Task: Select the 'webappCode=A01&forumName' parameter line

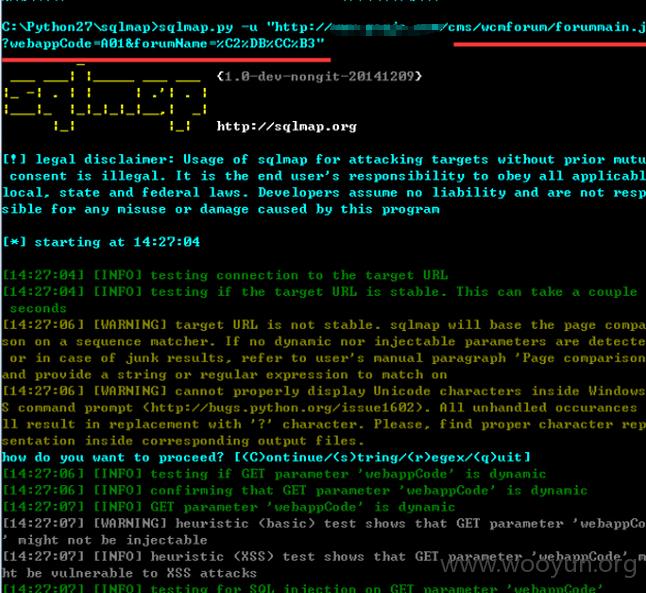Action: click(x=163, y=43)
